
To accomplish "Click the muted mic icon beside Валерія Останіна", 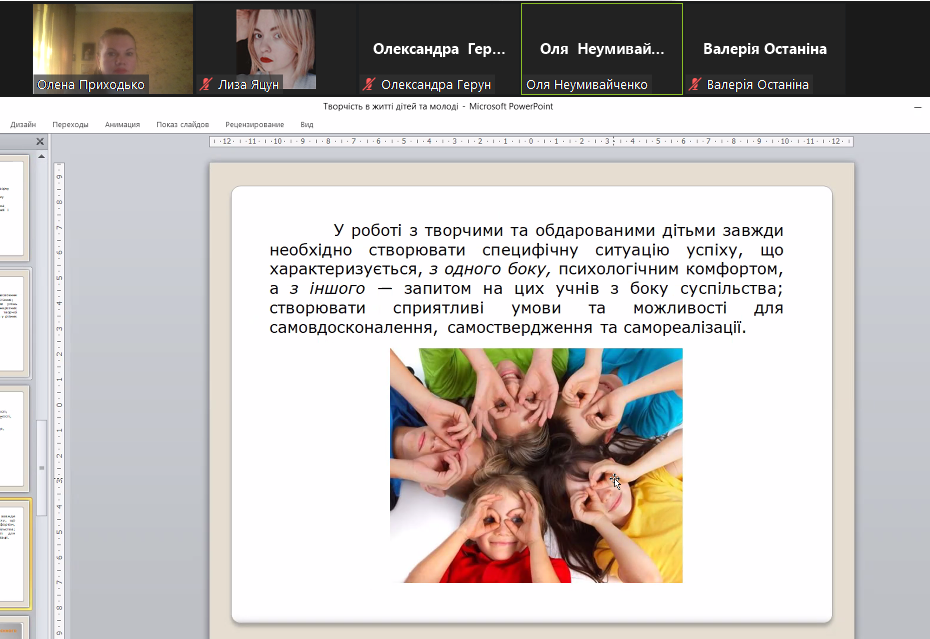I will point(695,85).
